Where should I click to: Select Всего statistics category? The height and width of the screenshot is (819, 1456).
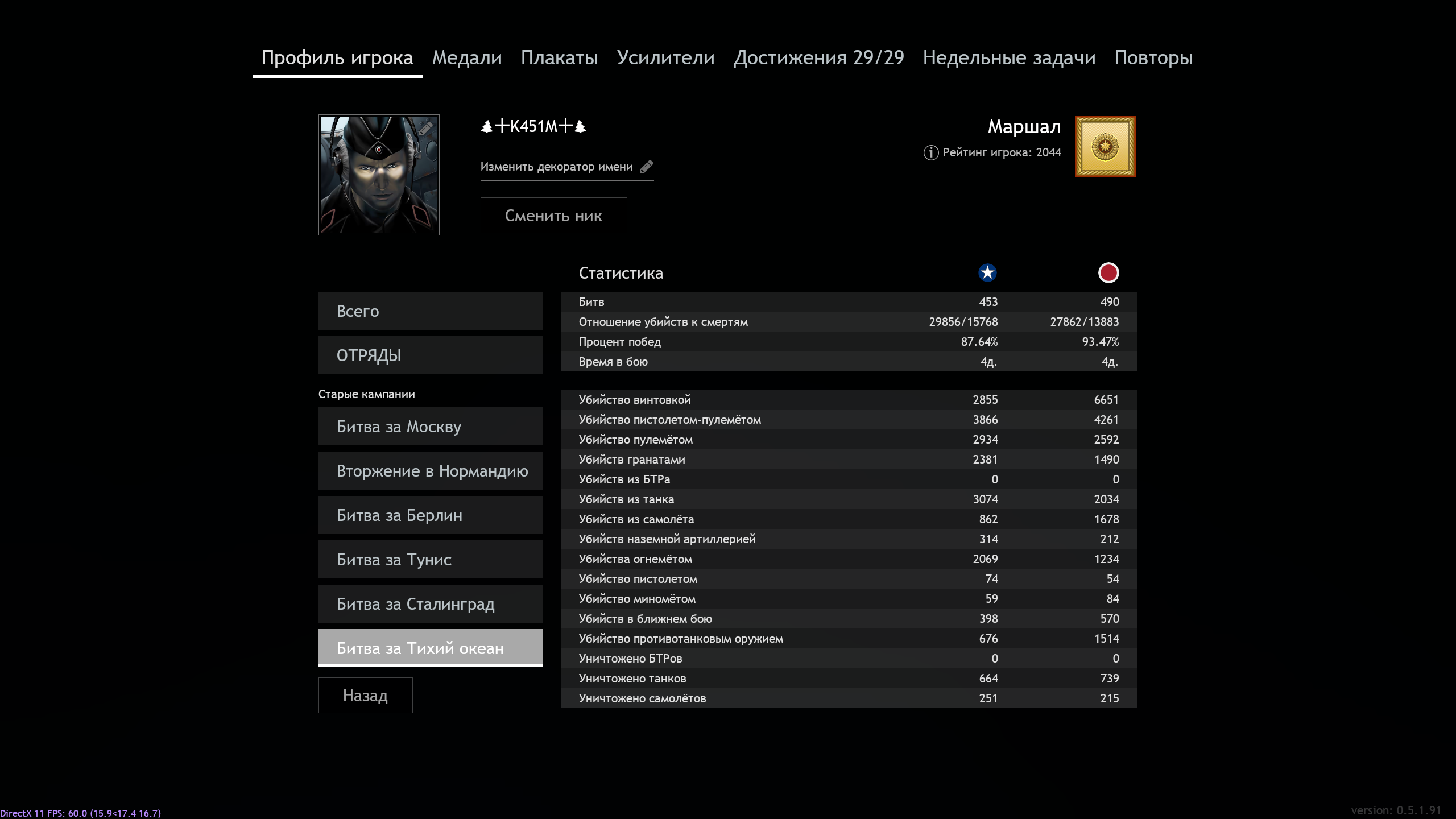pyautogui.click(x=430, y=311)
